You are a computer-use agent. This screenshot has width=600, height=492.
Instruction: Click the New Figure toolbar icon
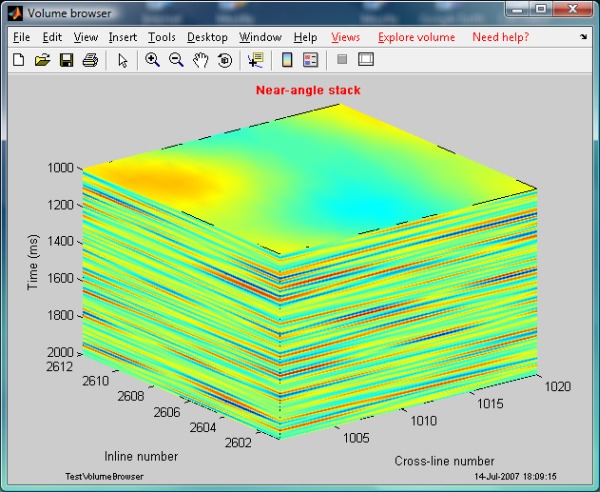[x=18, y=60]
